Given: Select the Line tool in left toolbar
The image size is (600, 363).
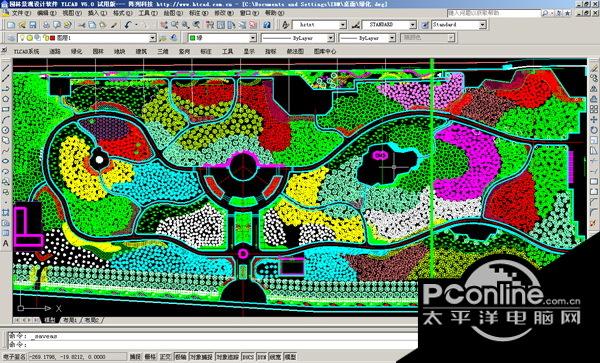Looking at the screenshot, I should (x=6, y=68).
